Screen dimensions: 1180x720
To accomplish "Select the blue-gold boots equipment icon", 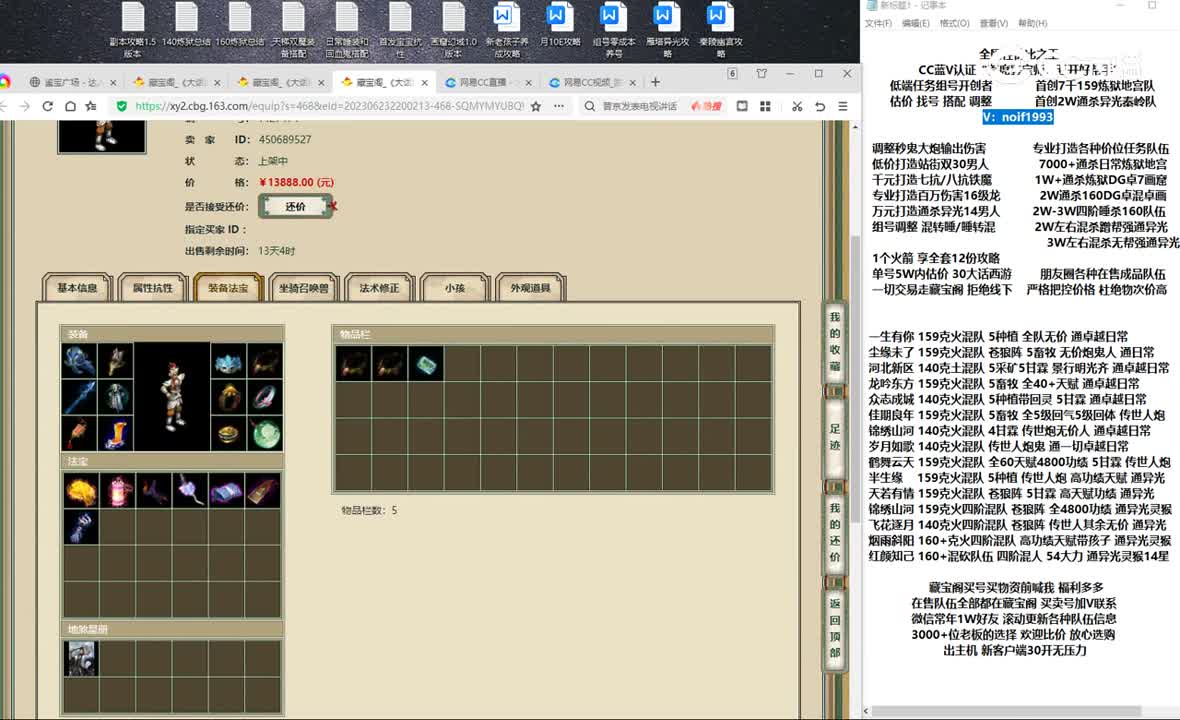I will (116, 433).
